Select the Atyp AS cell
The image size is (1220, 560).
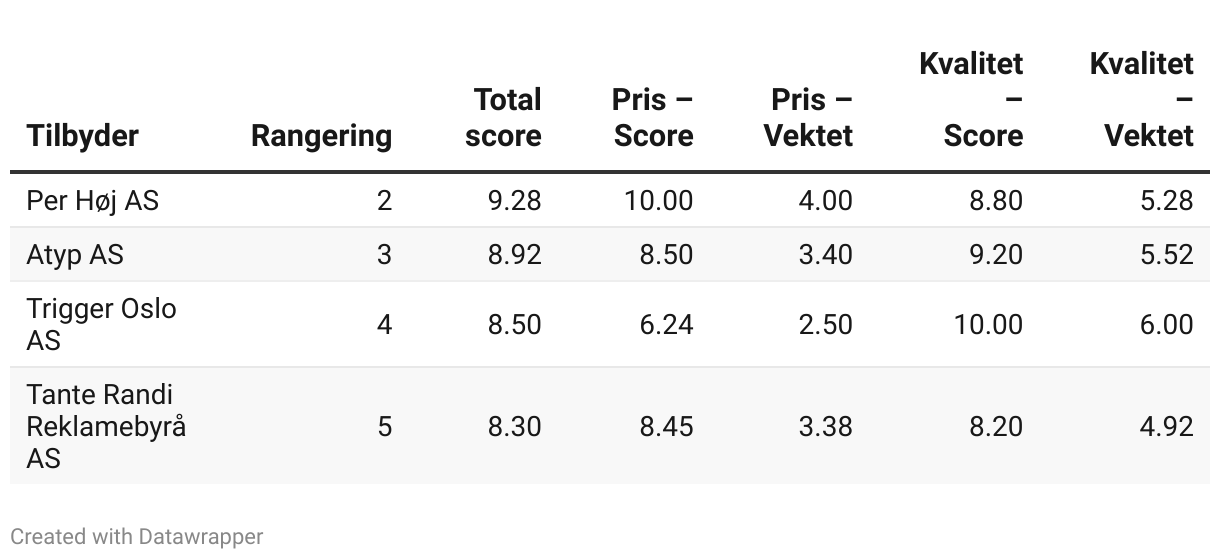75,255
